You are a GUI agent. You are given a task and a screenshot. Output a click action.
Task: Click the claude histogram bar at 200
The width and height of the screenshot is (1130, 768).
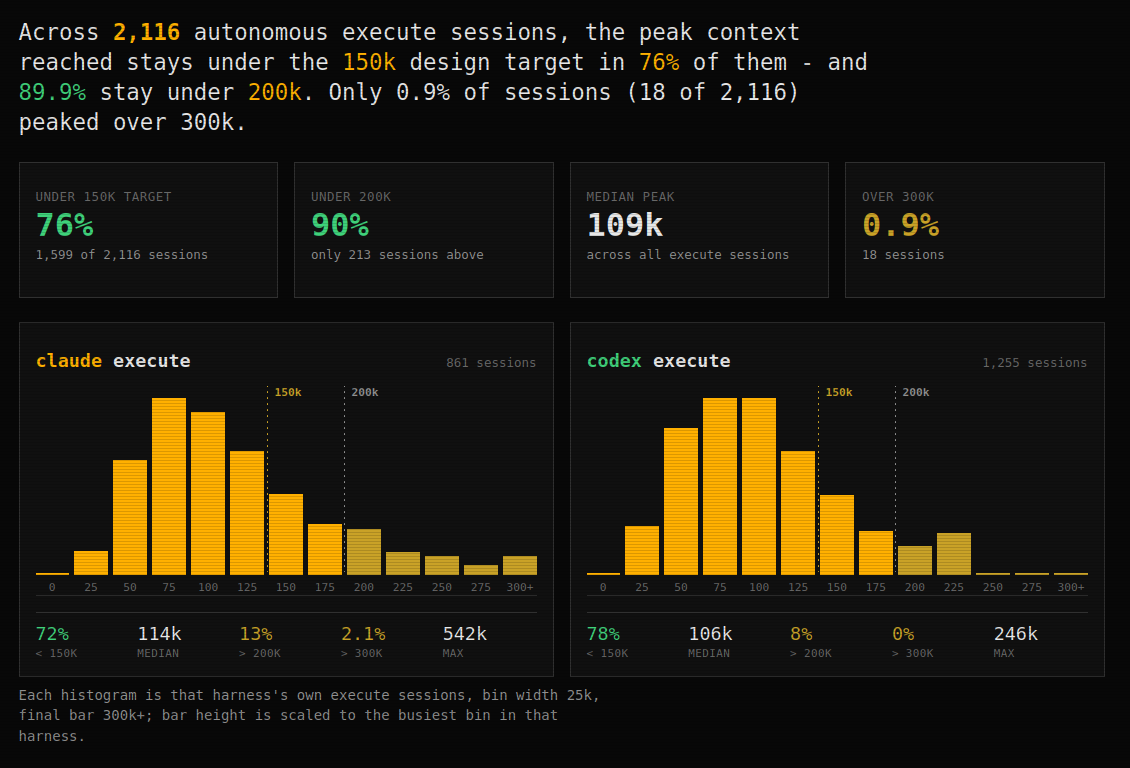[364, 552]
